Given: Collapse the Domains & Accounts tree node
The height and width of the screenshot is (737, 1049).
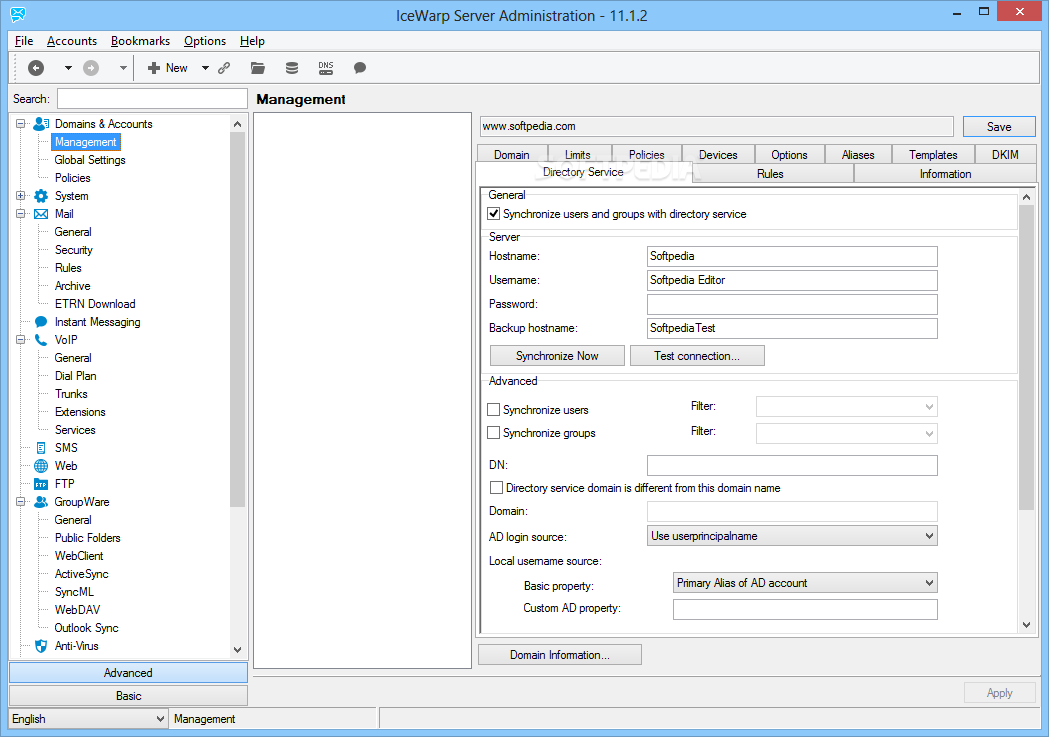Looking at the screenshot, I should click(21, 124).
